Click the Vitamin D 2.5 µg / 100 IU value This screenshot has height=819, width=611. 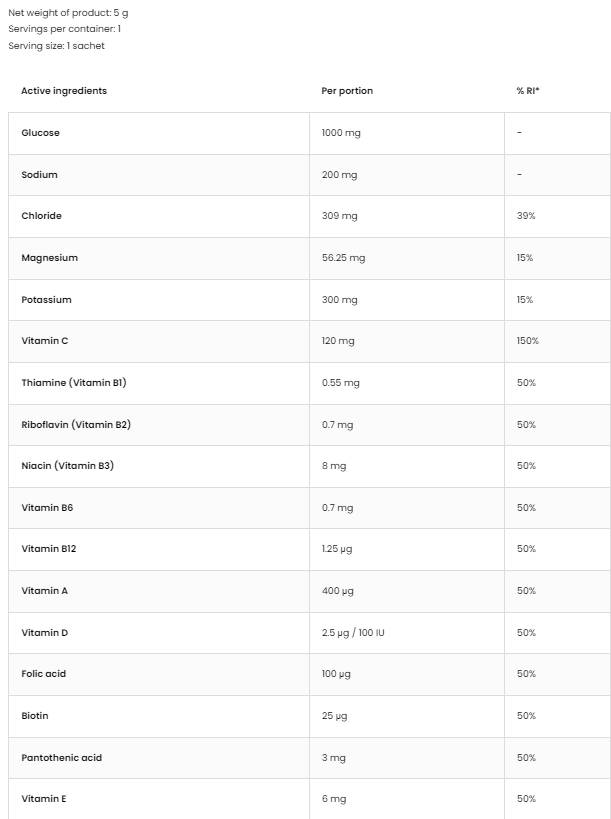point(352,633)
